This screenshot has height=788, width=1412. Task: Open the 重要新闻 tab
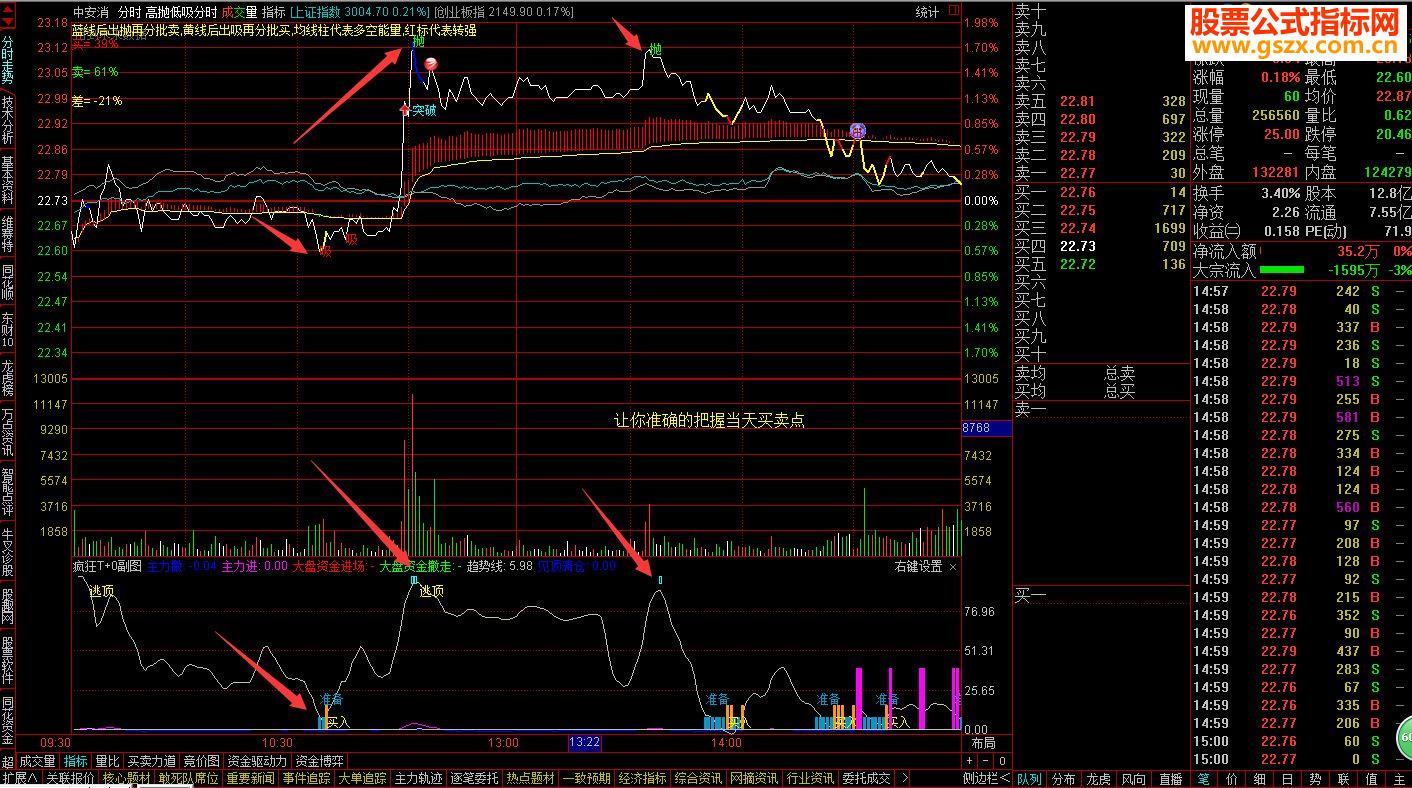click(x=251, y=778)
